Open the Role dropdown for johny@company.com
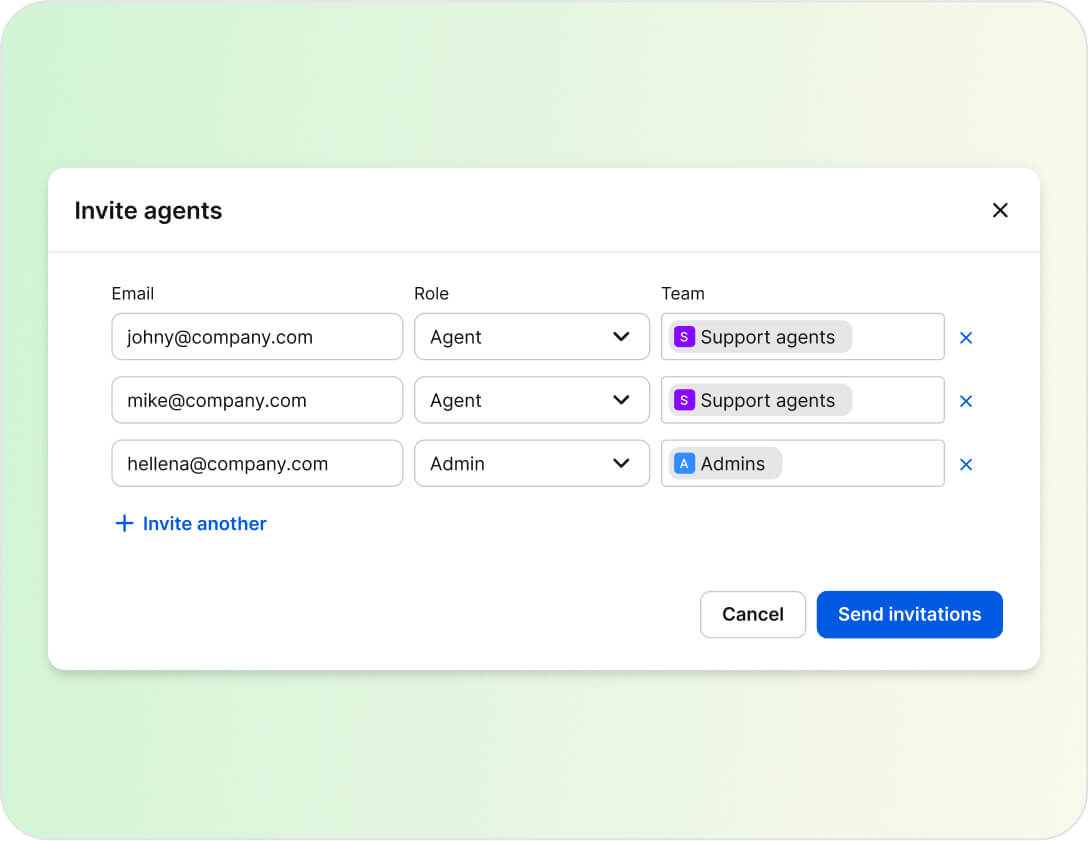Viewport: 1088px width, 841px height. point(531,337)
